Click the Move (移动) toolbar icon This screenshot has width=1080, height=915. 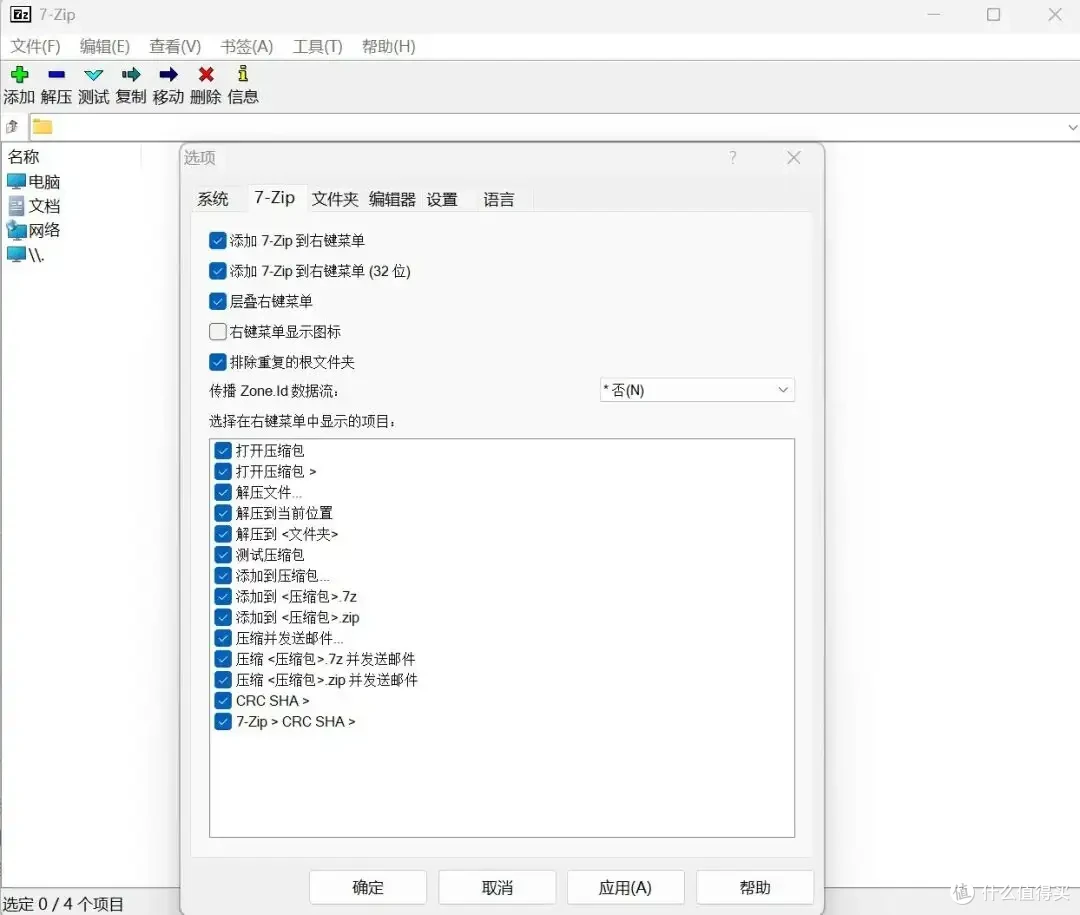[x=168, y=74]
